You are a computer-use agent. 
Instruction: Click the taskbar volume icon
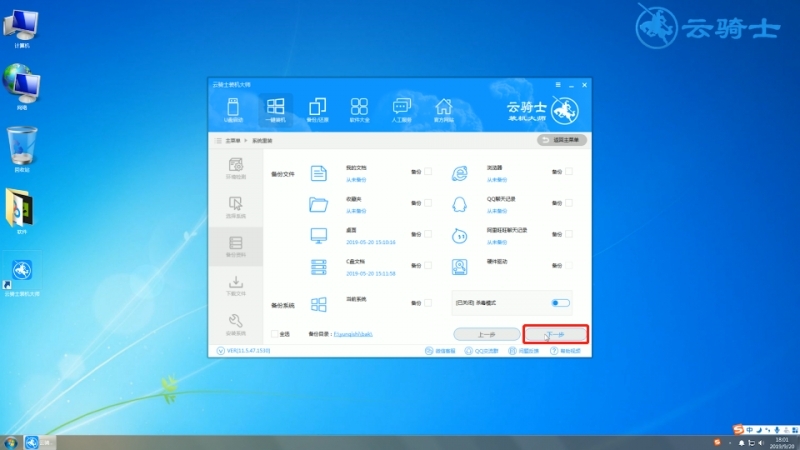762,443
